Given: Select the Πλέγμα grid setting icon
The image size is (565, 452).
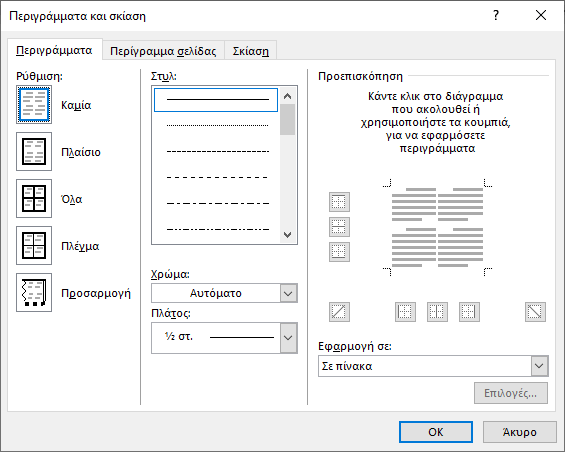Looking at the screenshot, I should click(x=34, y=245).
